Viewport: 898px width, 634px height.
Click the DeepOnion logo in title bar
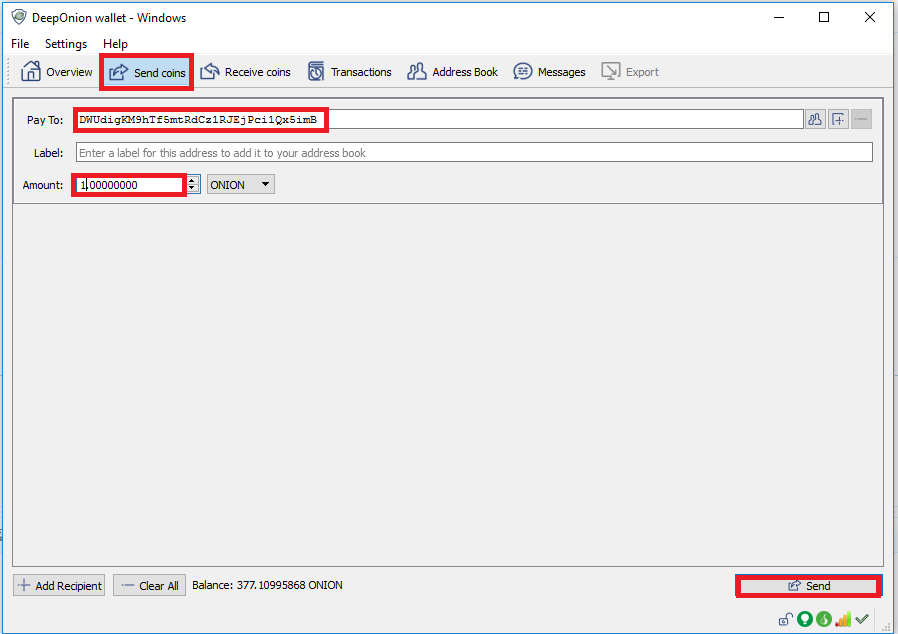click(19, 17)
